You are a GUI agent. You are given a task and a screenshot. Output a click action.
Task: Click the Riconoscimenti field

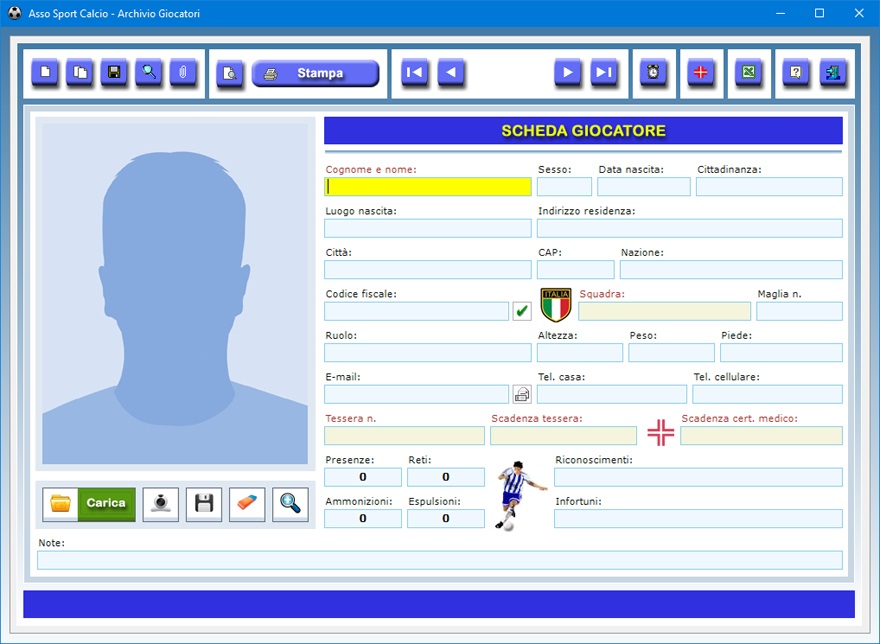(x=698, y=477)
